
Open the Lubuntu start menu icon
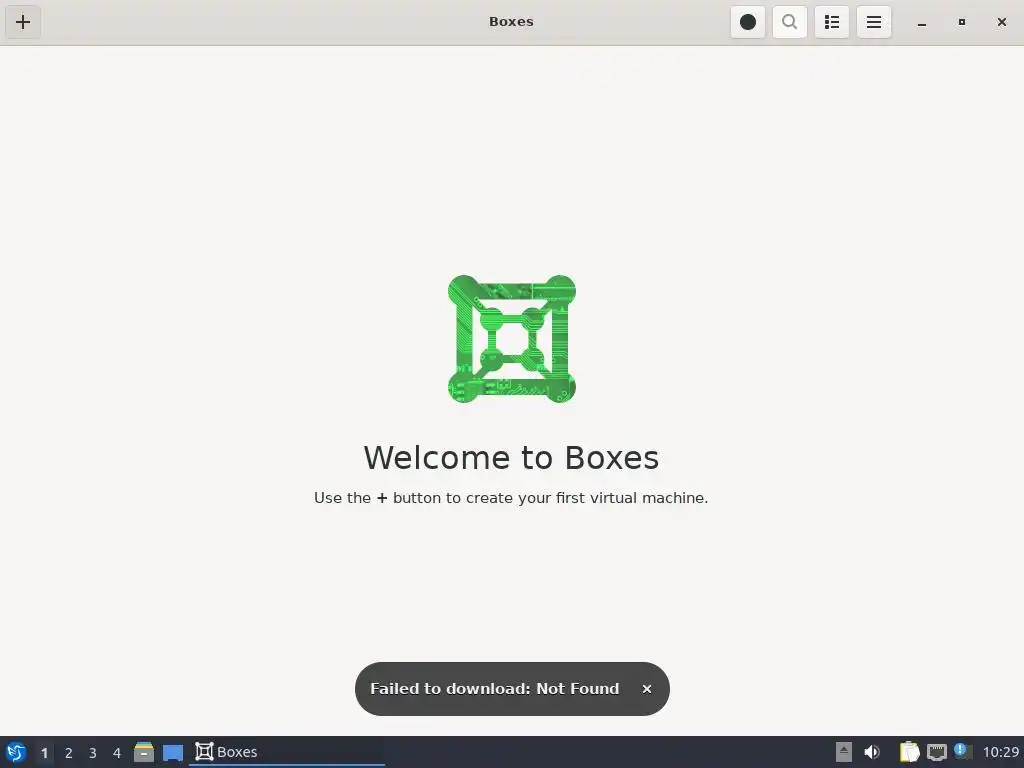click(x=16, y=752)
